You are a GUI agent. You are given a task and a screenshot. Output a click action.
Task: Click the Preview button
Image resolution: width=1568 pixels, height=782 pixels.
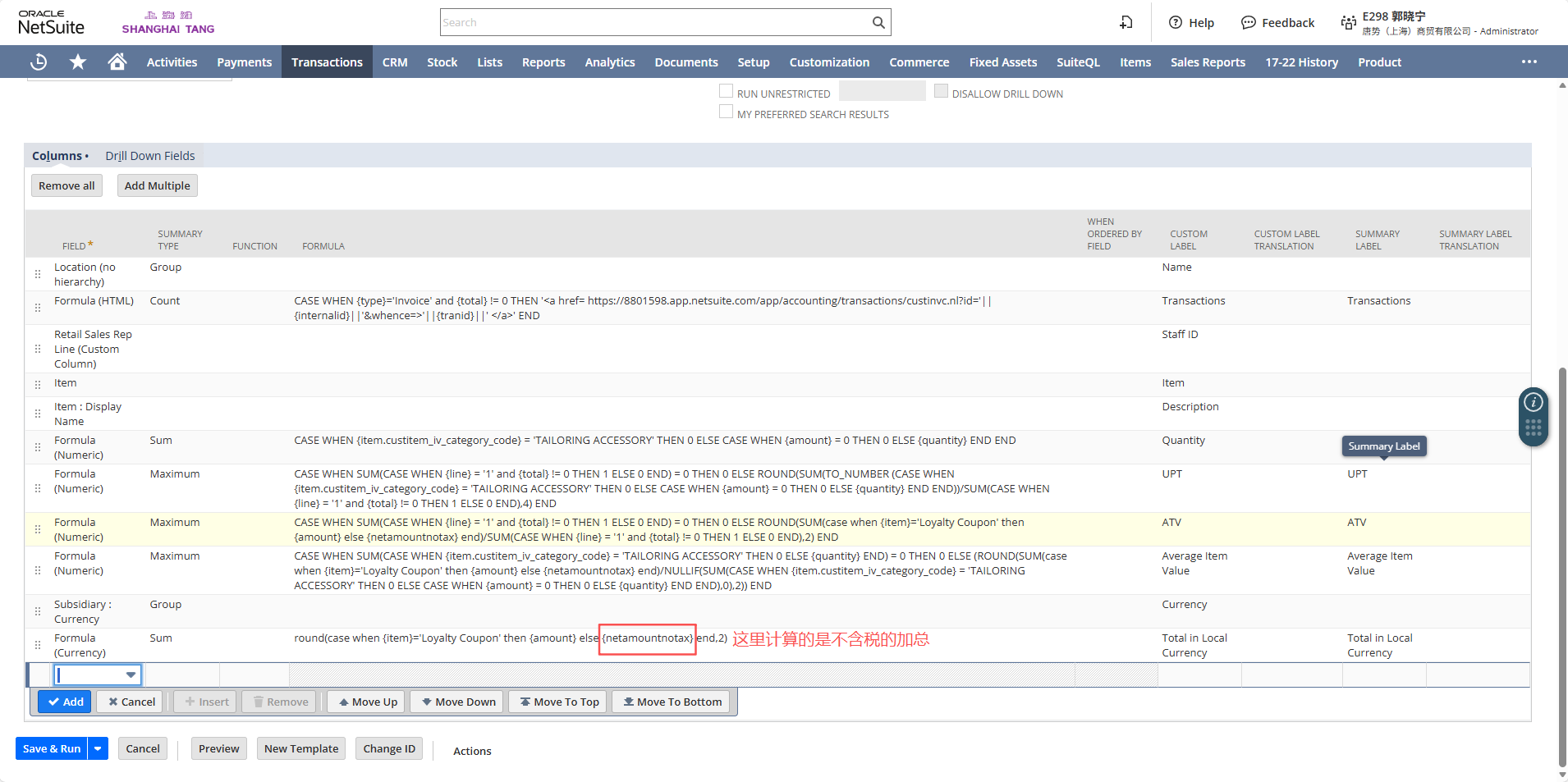pyautogui.click(x=219, y=748)
